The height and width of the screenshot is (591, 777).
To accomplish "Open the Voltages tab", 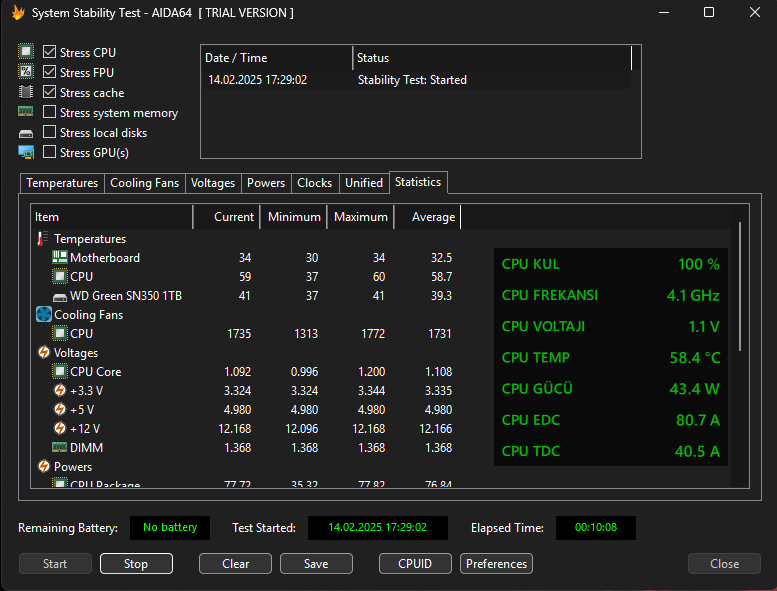I will click(213, 183).
